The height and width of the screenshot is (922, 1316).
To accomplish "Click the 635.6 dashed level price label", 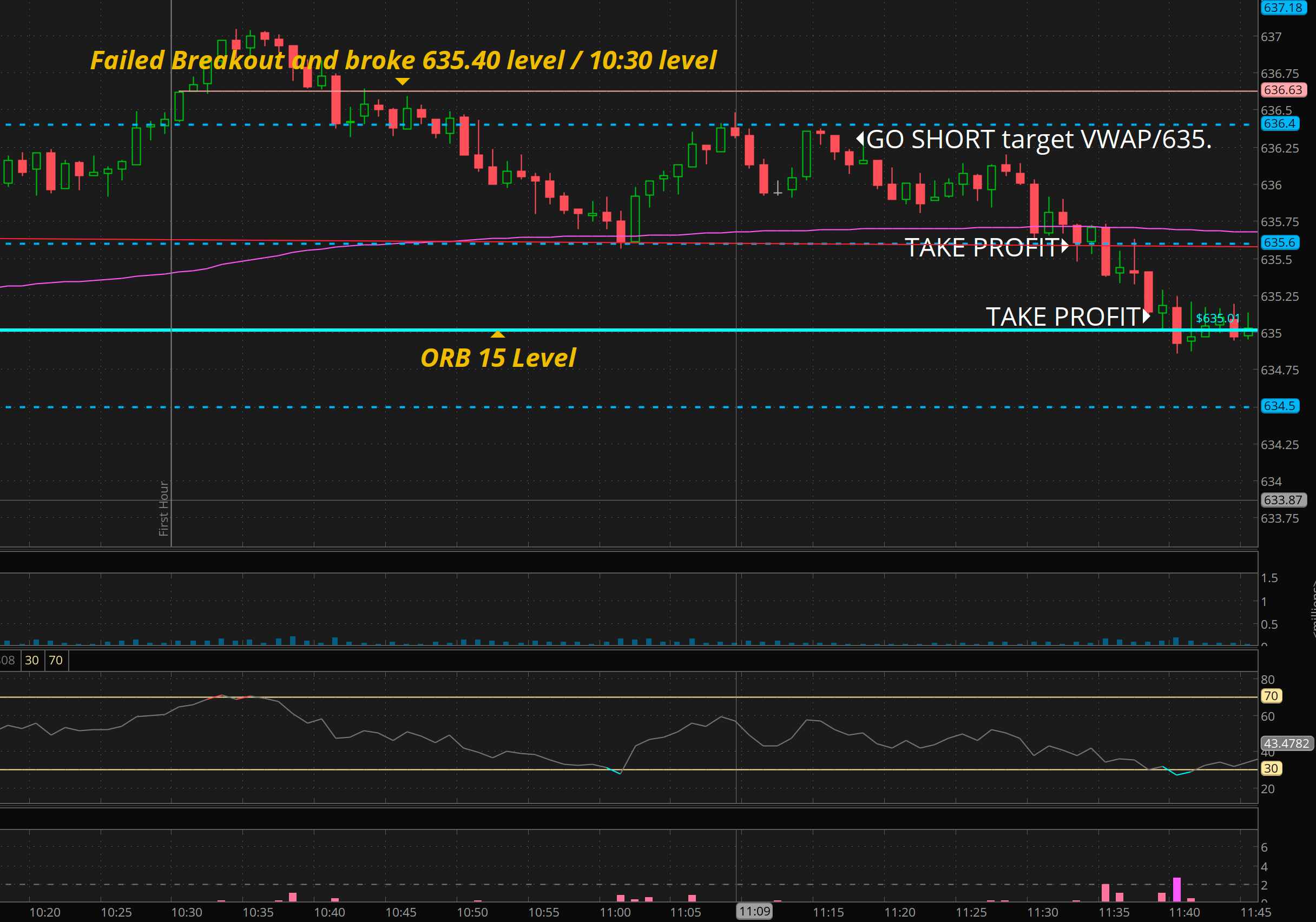I will coord(1279,242).
